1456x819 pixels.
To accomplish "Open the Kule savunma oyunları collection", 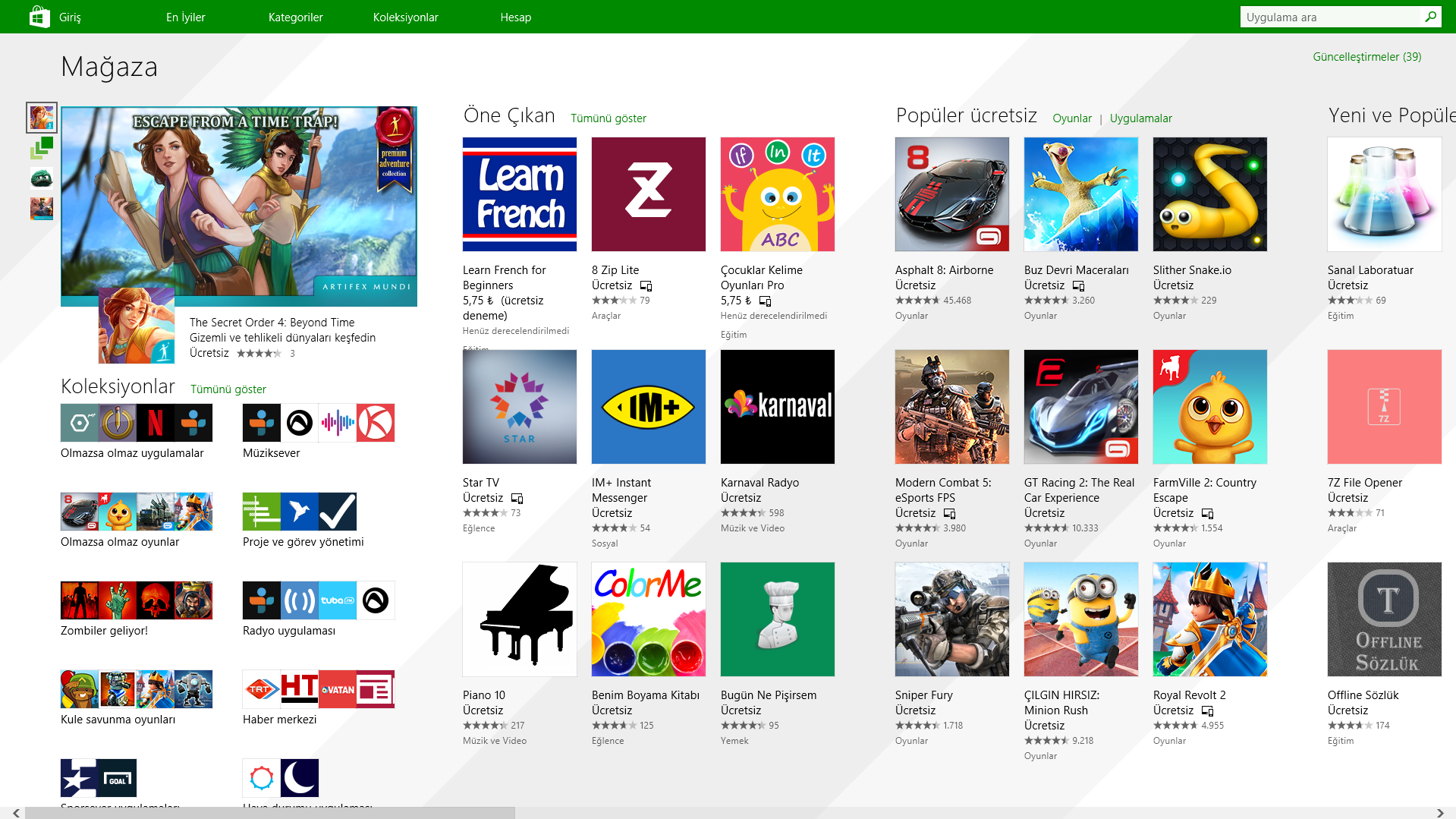I will (x=137, y=698).
